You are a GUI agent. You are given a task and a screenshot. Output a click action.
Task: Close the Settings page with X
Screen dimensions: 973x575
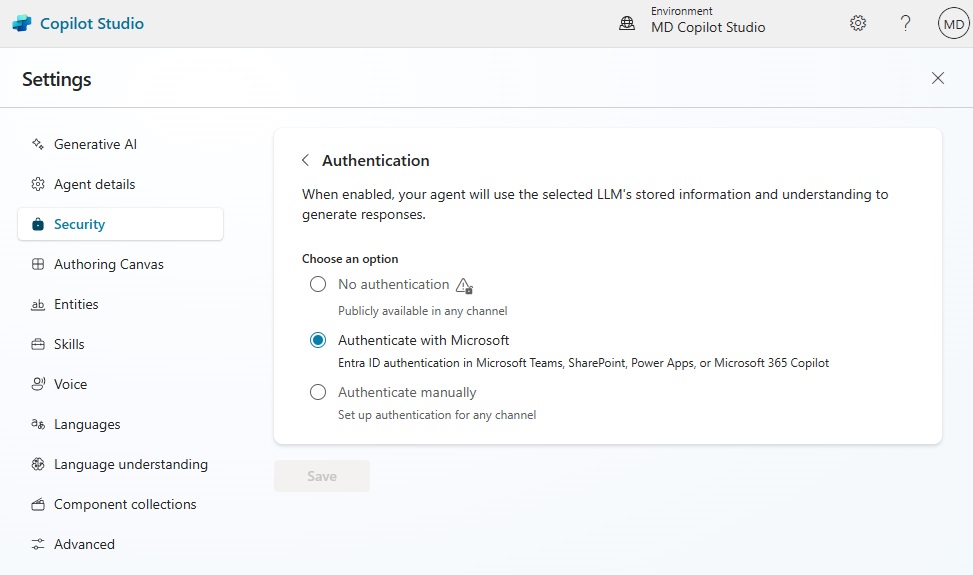pos(938,78)
